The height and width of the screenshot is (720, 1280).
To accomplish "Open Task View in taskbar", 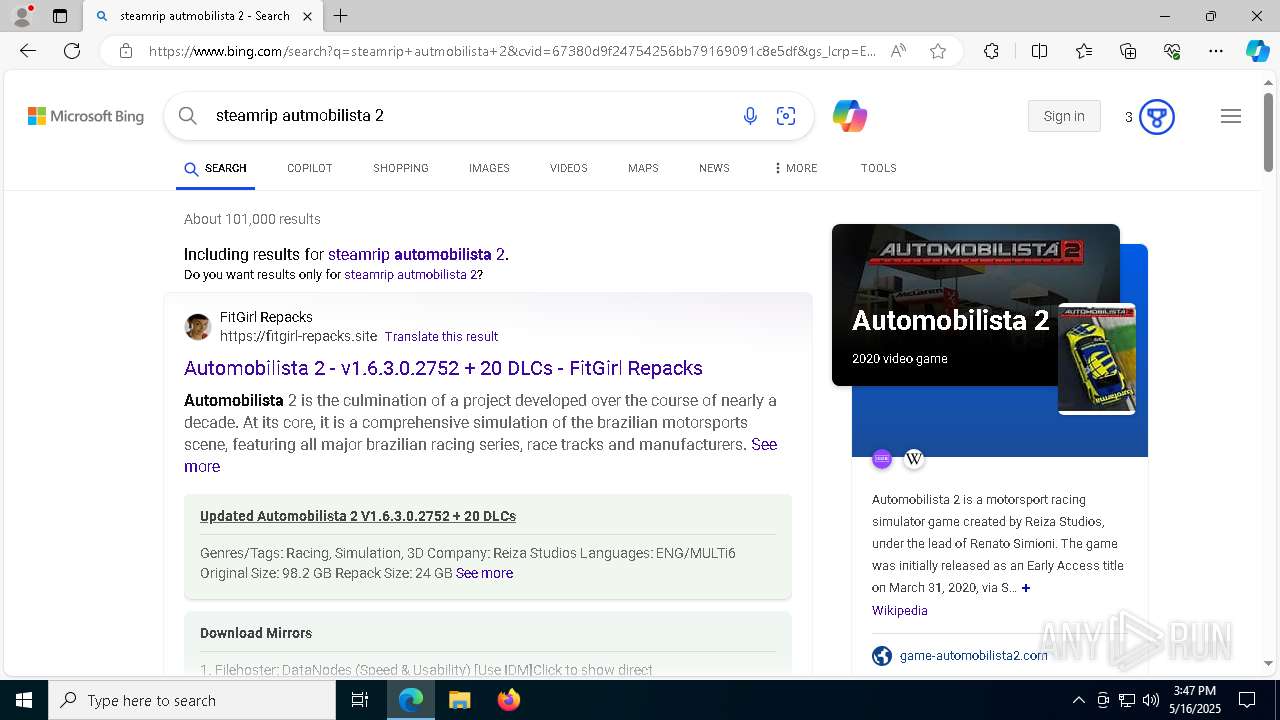I will (x=360, y=700).
